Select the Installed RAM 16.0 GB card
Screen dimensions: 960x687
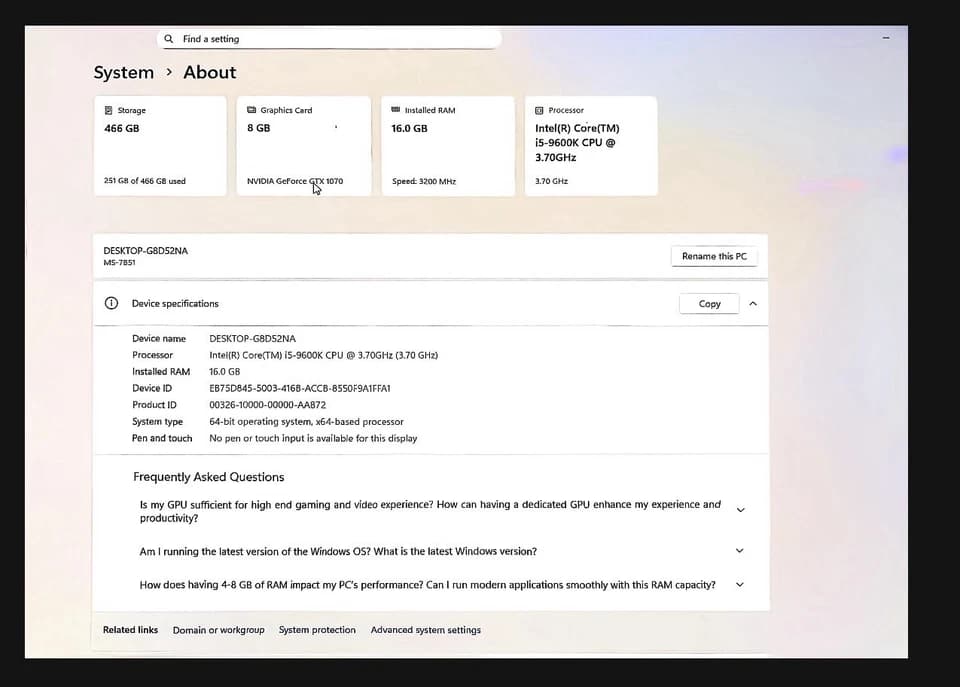click(448, 146)
